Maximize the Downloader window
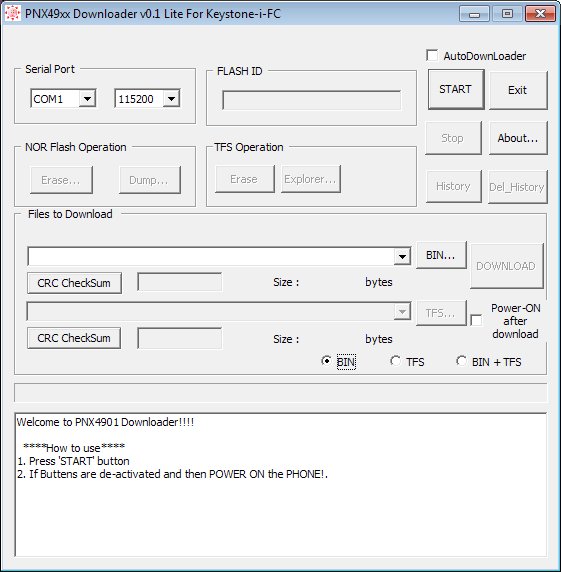 pos(507,14)
